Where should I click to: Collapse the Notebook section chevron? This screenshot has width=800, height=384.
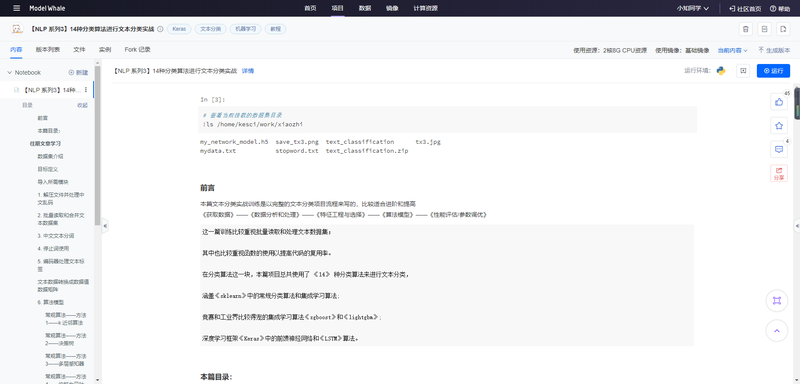[9, 72]
